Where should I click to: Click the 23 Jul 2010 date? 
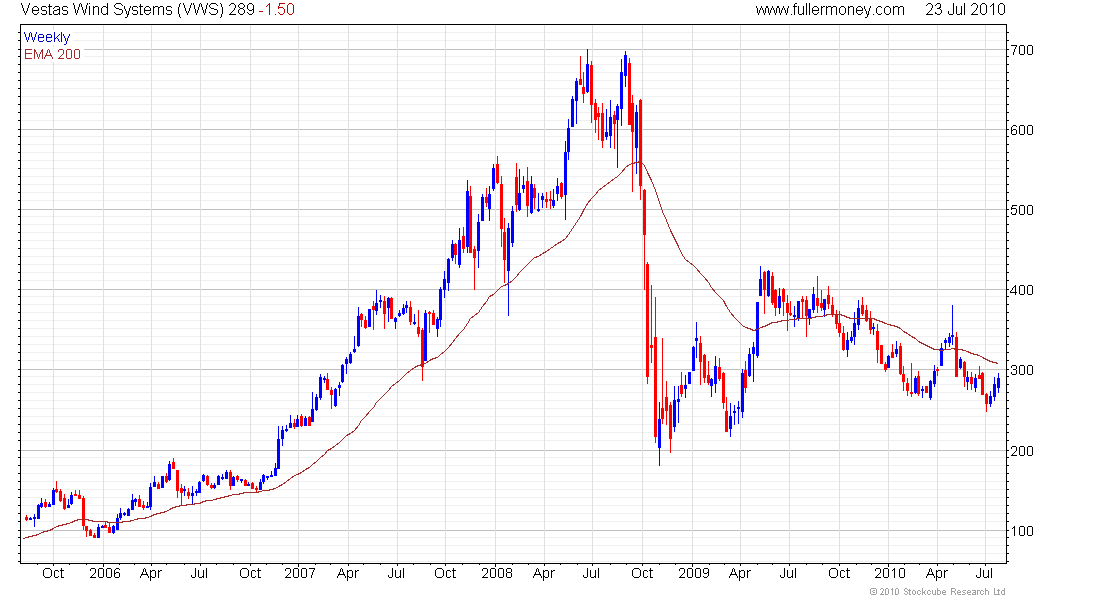click(x=965, y=10)
